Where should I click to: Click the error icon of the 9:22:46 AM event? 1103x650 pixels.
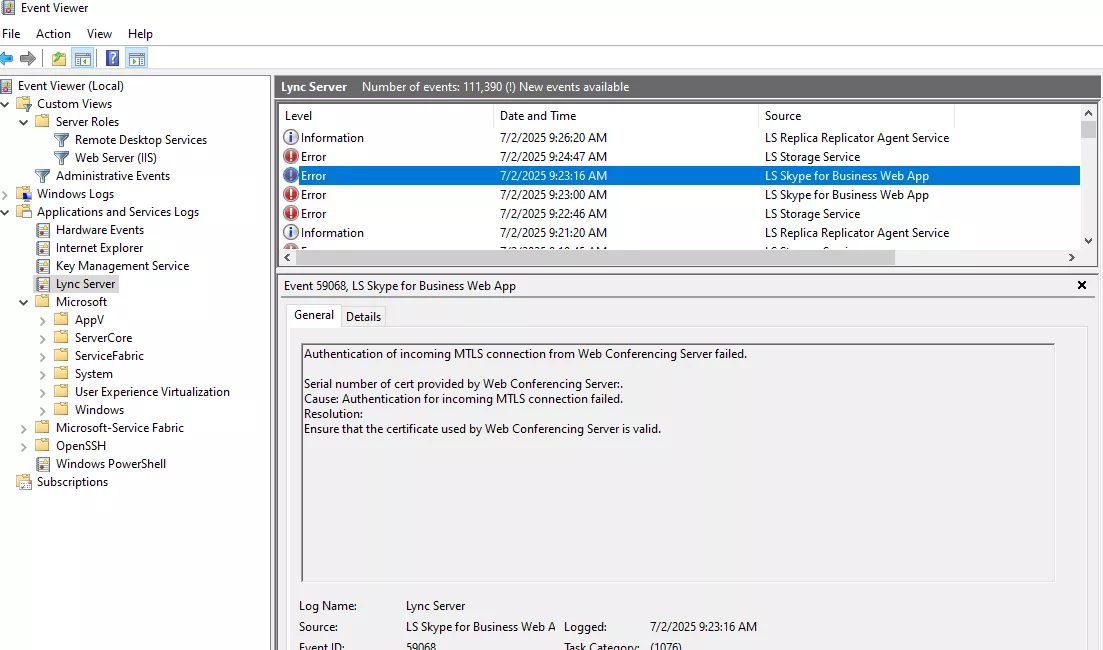click(291, 213)
